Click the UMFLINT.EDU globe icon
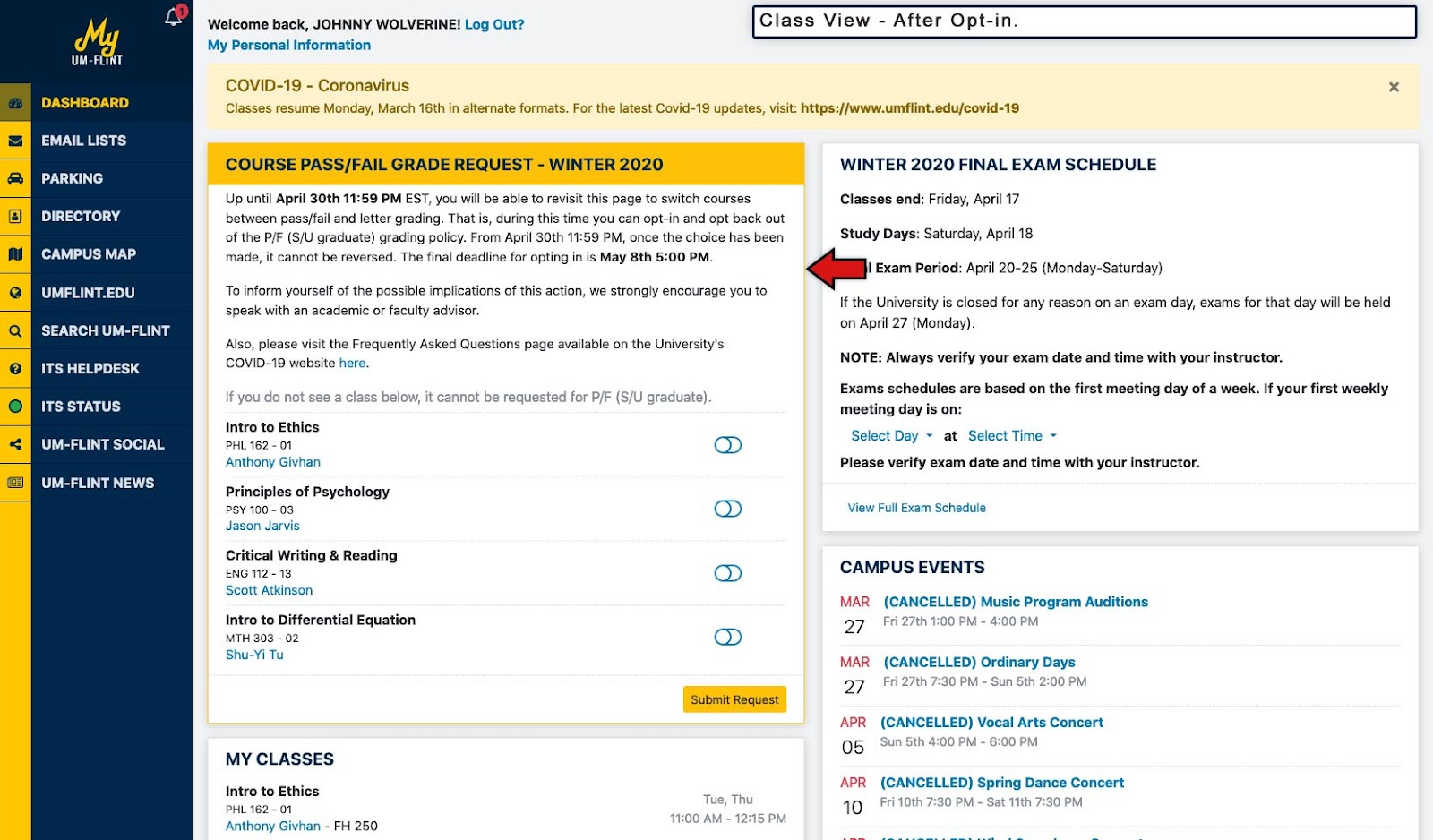Image resolution: width=1433 pixels, height=840 pixels. tap(15, 293)
